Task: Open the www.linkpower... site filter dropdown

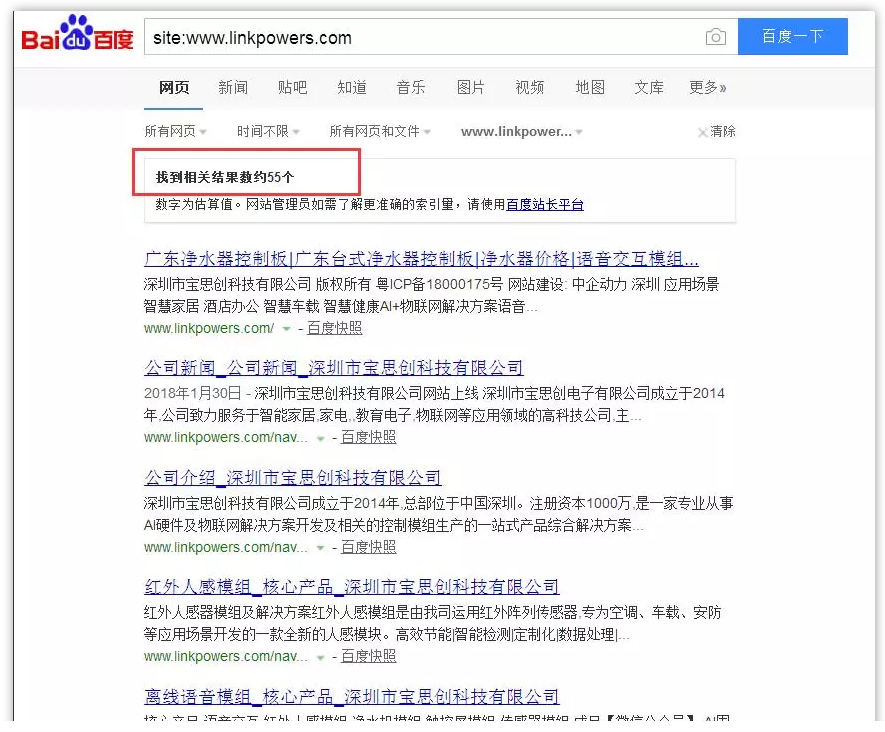Action: (522, 132)
